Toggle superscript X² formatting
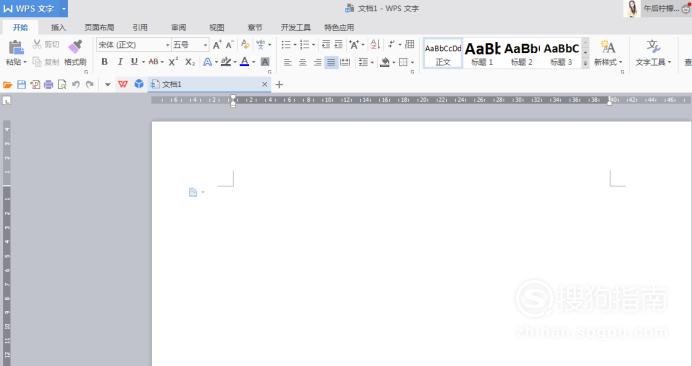The height and width of the screenshot is (366, 692). tap(173, 62)
